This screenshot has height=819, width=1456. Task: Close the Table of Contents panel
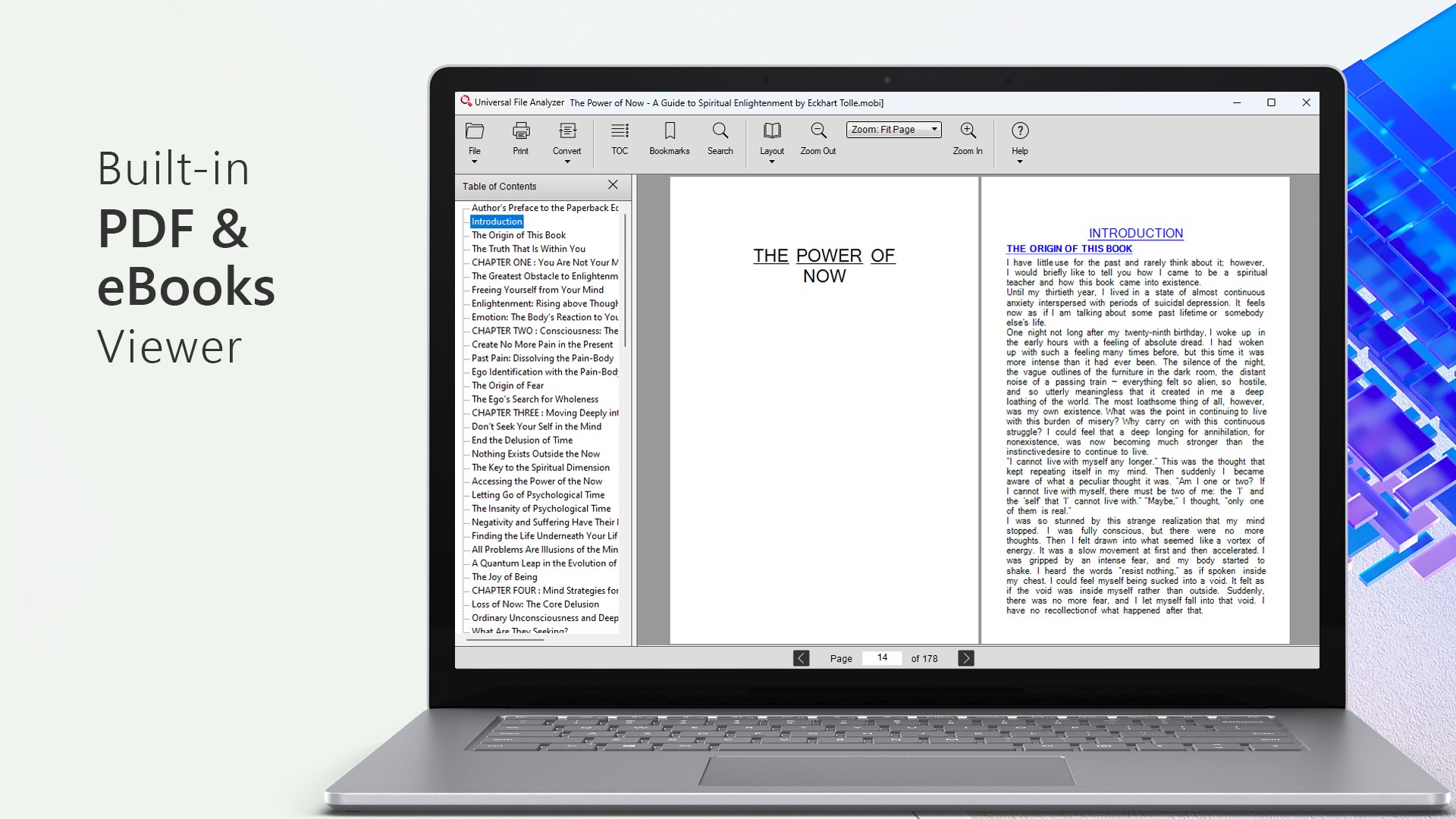613,185
